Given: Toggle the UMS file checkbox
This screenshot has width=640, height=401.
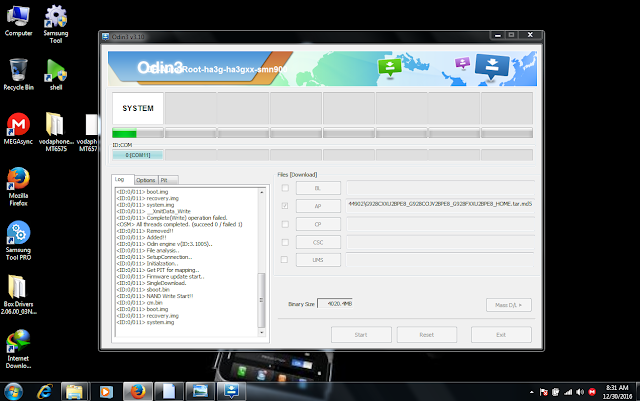Looking at the screenshot, I should click(x=284, y=260).
